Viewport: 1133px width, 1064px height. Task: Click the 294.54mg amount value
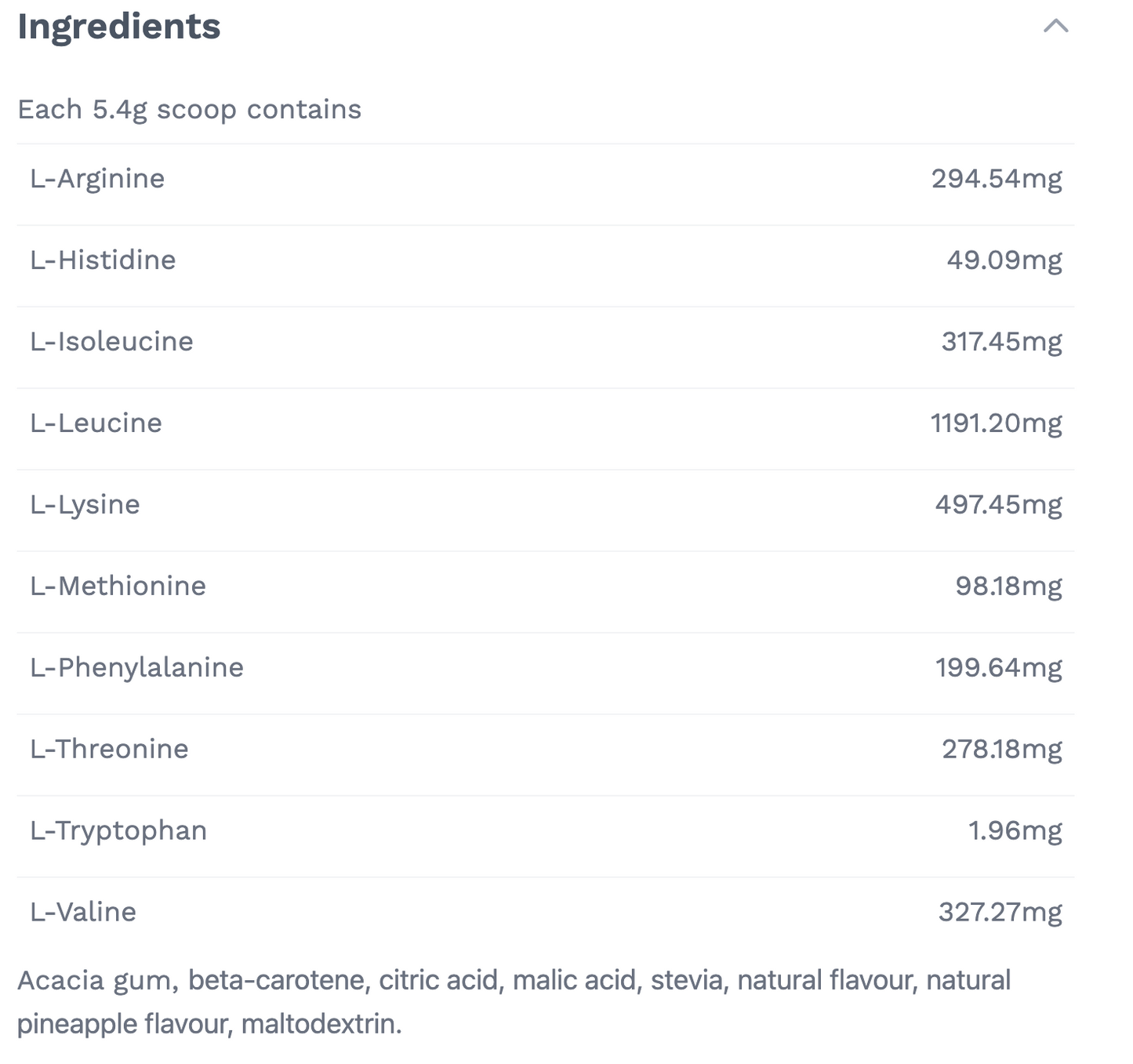pos(997,179)
